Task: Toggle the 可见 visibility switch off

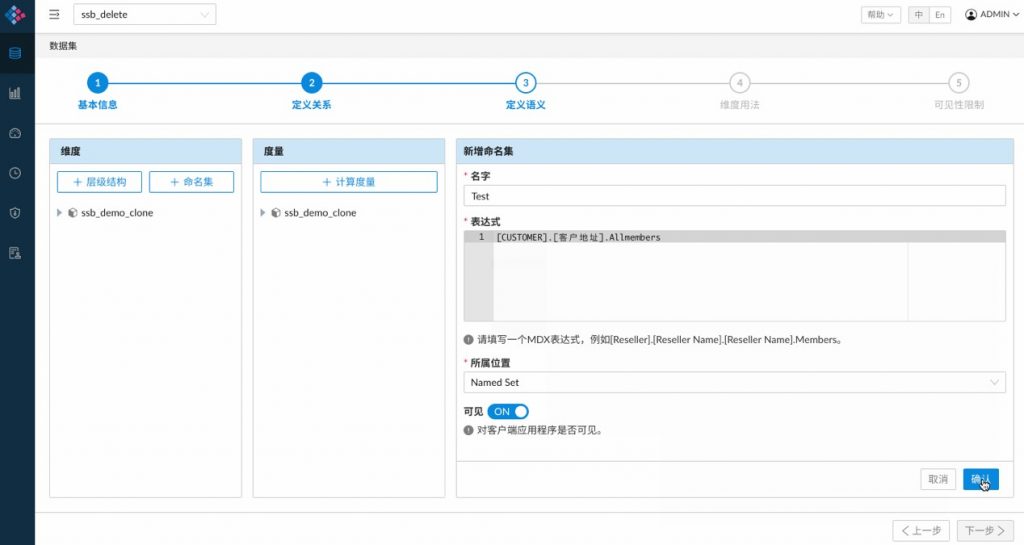Action: click(508, 411)
